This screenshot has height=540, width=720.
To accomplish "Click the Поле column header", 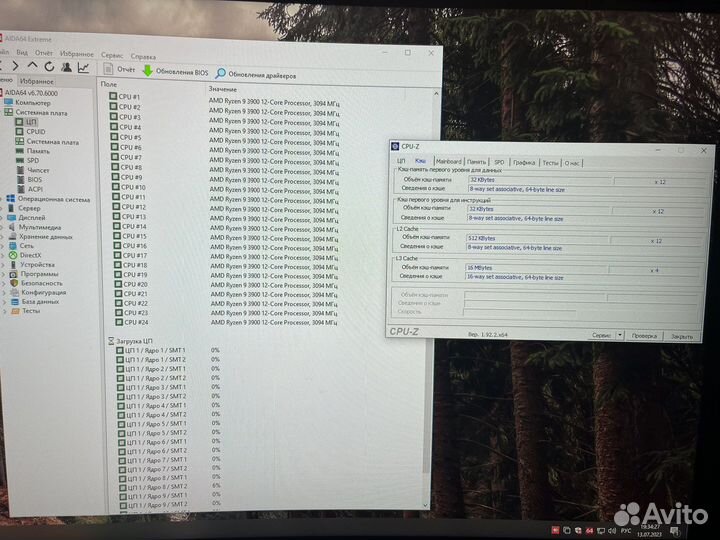I will point(109,84).
